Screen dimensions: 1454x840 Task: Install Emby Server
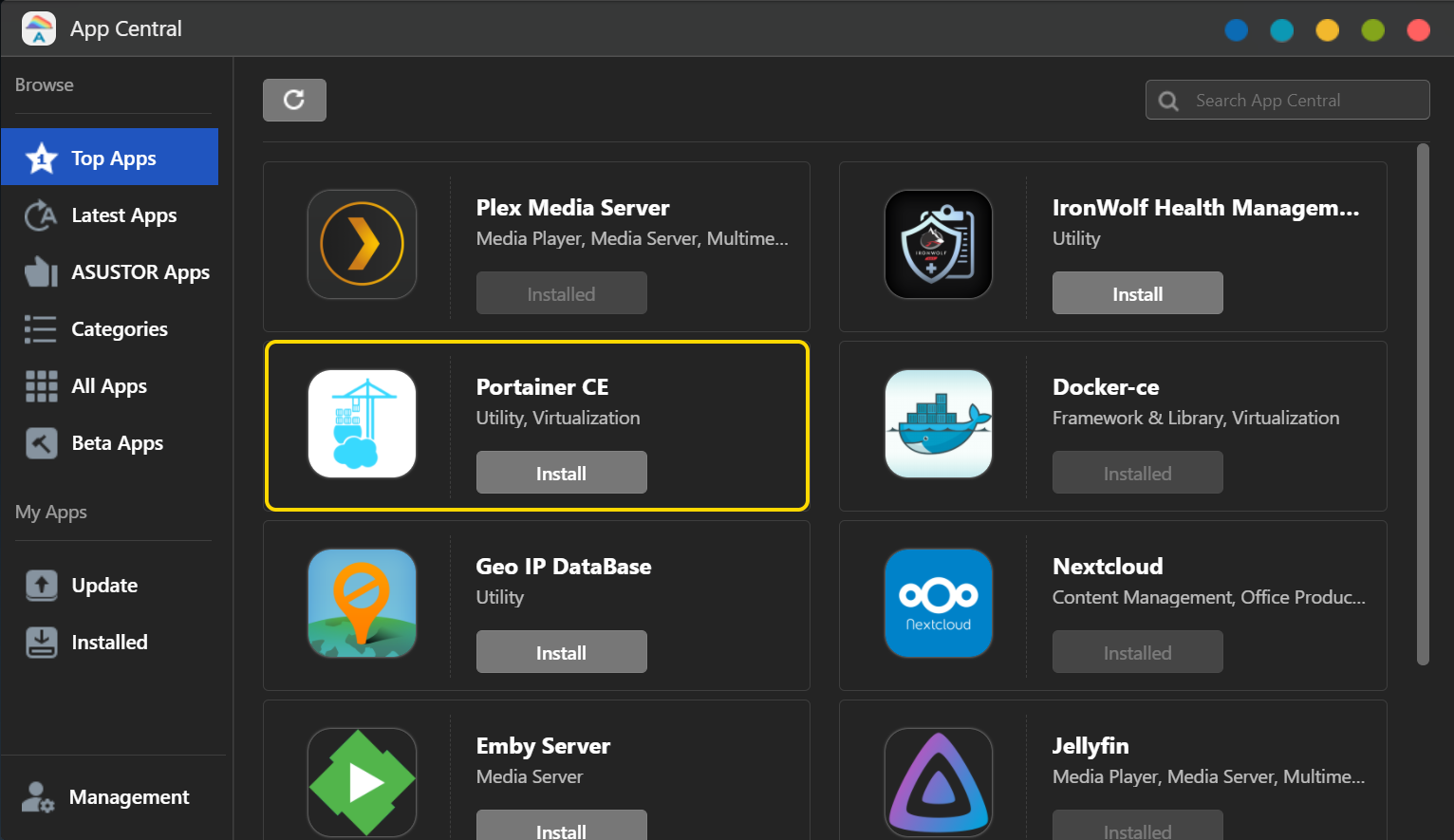pyautogui.click(x=561, y=825)
